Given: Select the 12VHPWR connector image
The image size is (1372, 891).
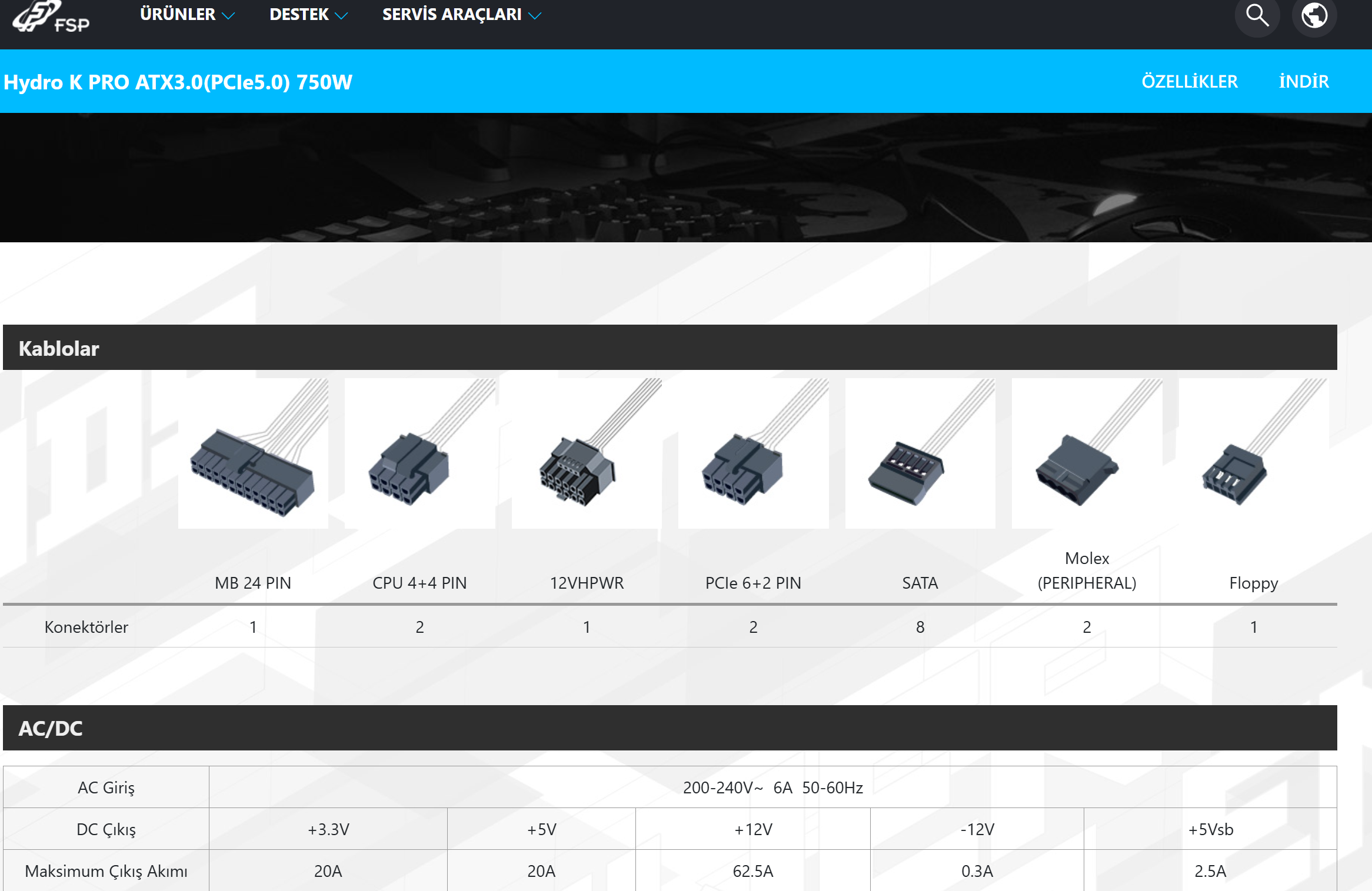Looking at the screenshot, I should click(x=587, y=453).
